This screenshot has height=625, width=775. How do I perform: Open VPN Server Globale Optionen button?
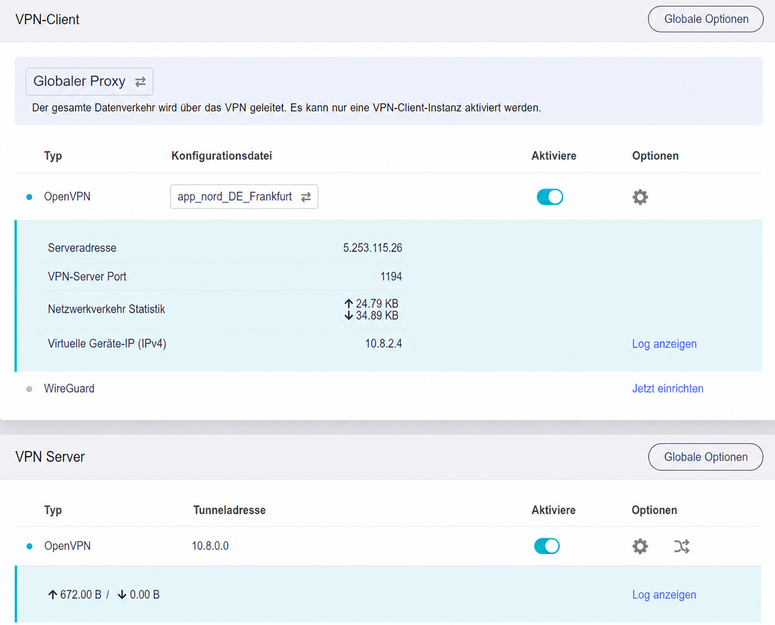pos(705,457)
